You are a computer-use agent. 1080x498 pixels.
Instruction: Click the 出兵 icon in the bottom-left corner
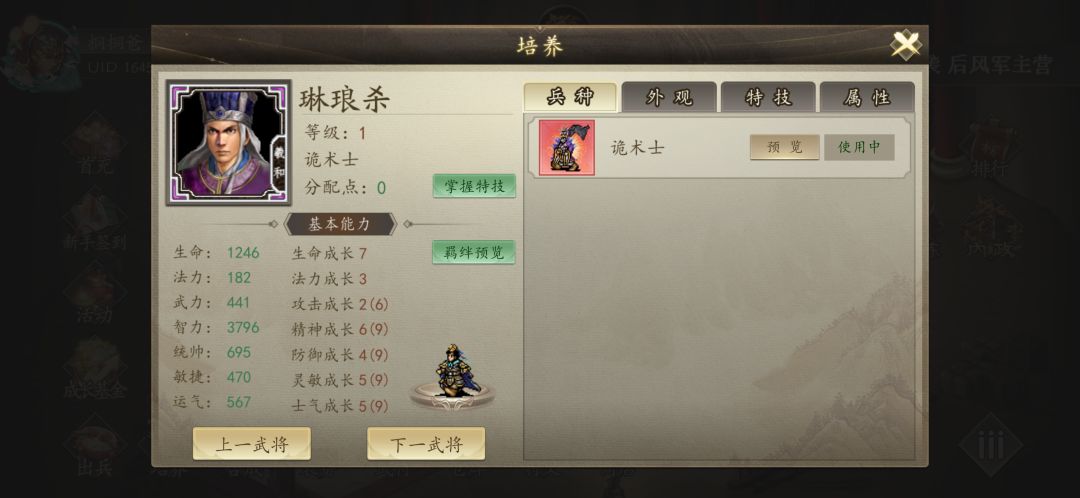click(95, 448)
